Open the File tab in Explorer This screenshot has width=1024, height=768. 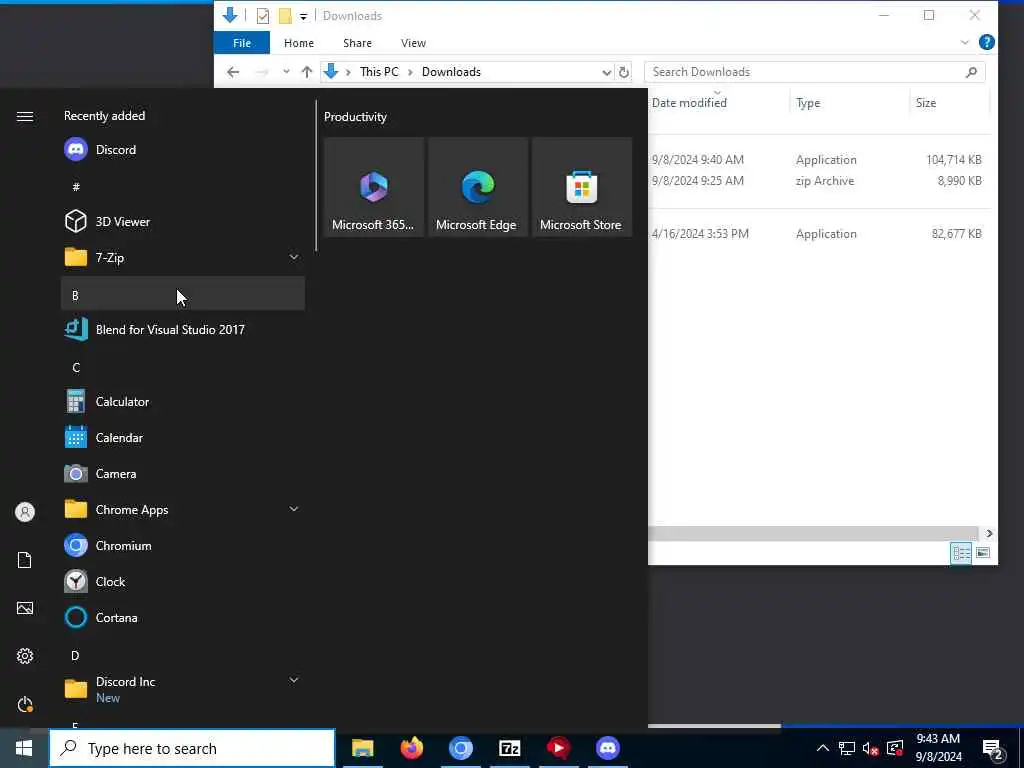coord(242,43)
